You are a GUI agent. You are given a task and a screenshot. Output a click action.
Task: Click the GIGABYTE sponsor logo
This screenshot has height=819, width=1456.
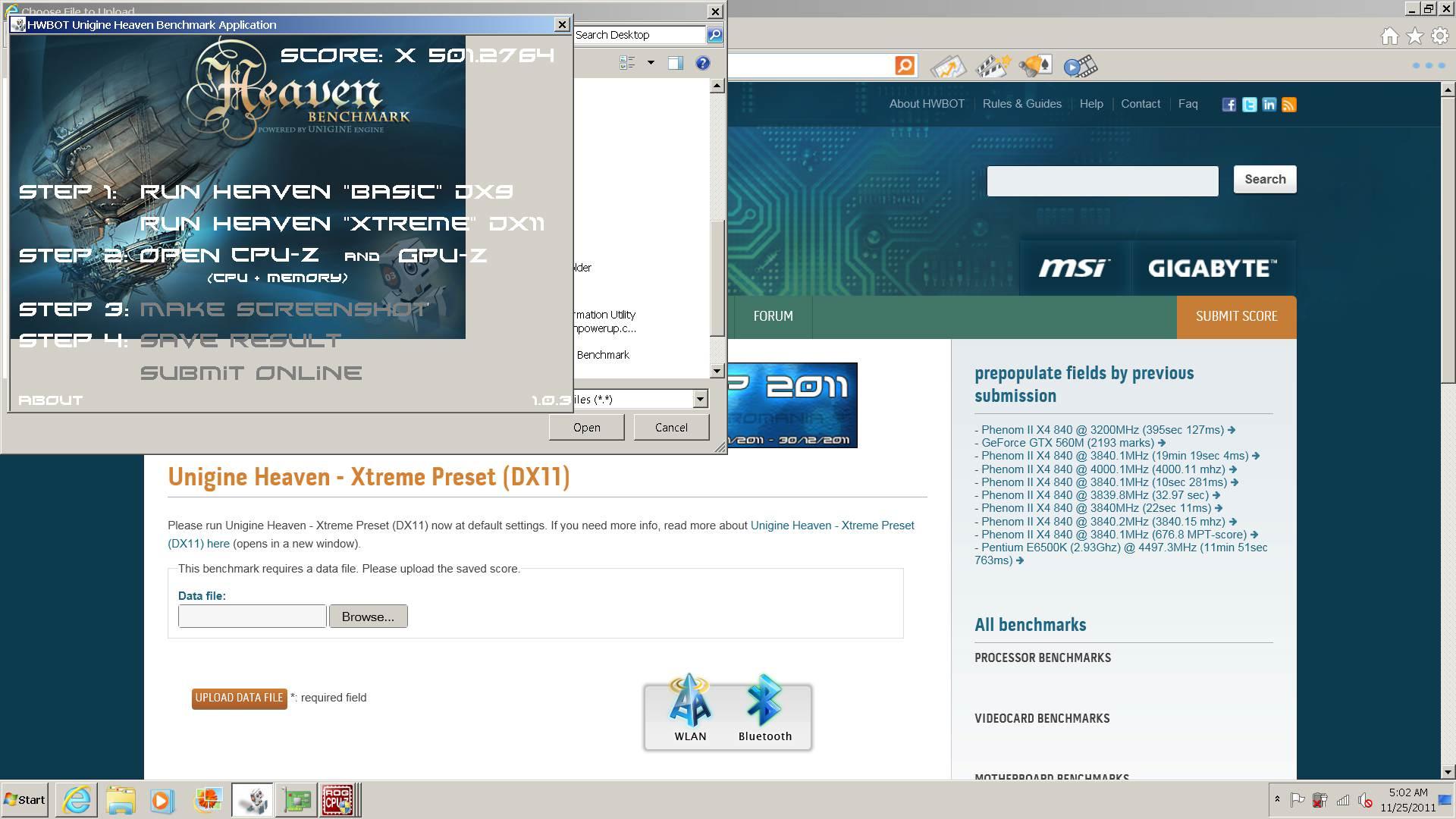pyautogui.click(x=1212, y=268)
